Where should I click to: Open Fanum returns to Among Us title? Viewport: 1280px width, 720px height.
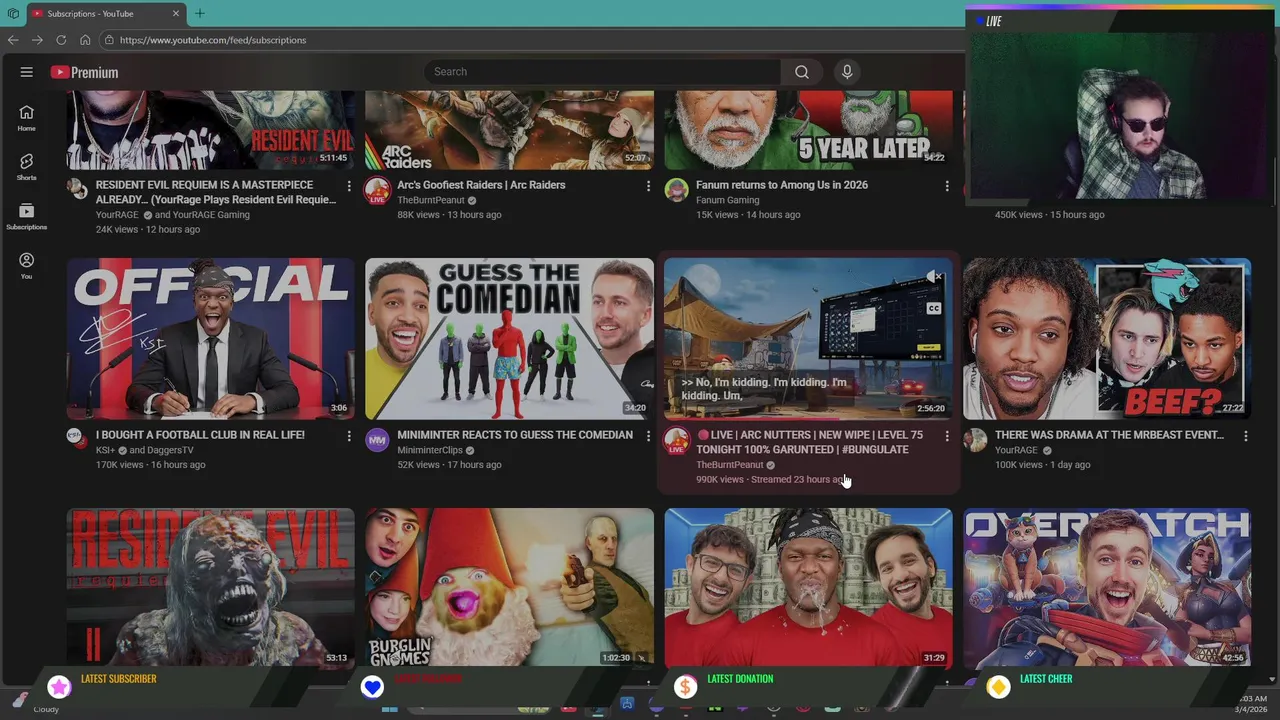(782, 185)
